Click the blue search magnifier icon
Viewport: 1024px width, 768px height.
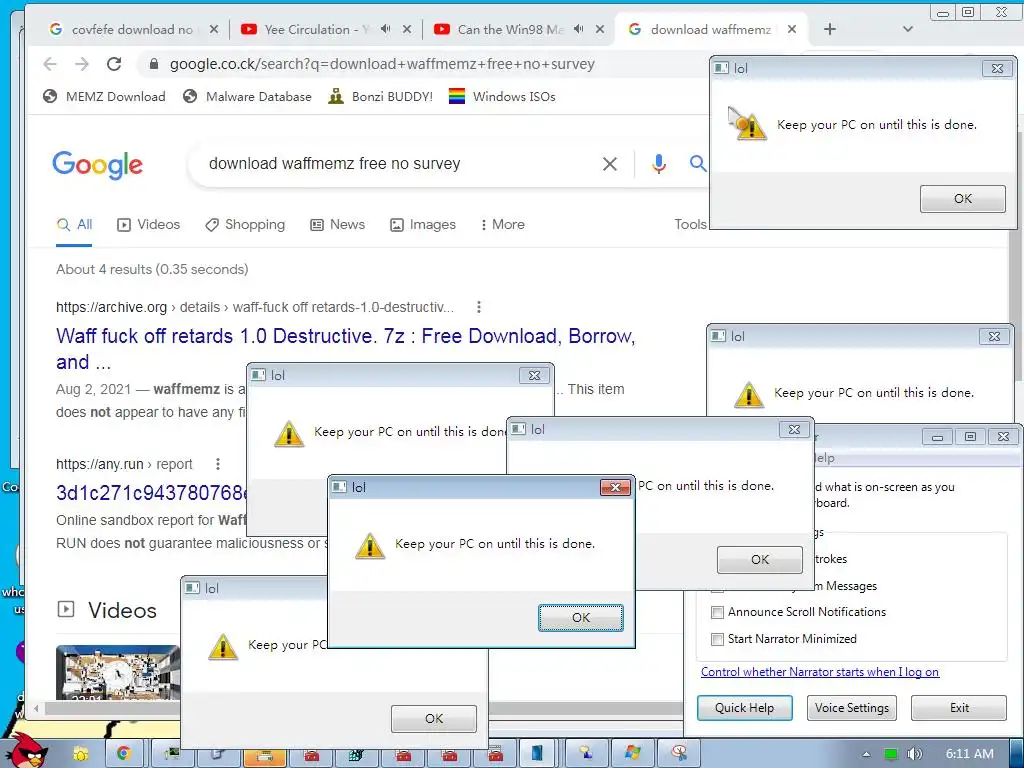click(698, 163)
